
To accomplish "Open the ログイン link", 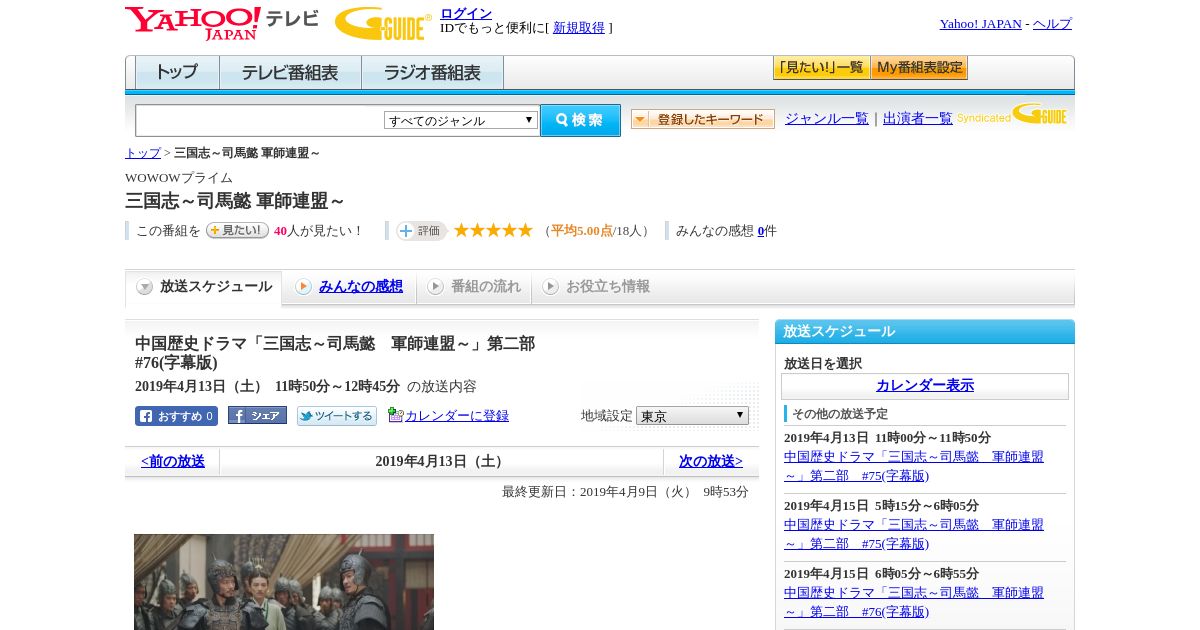I will click(466, 13).
